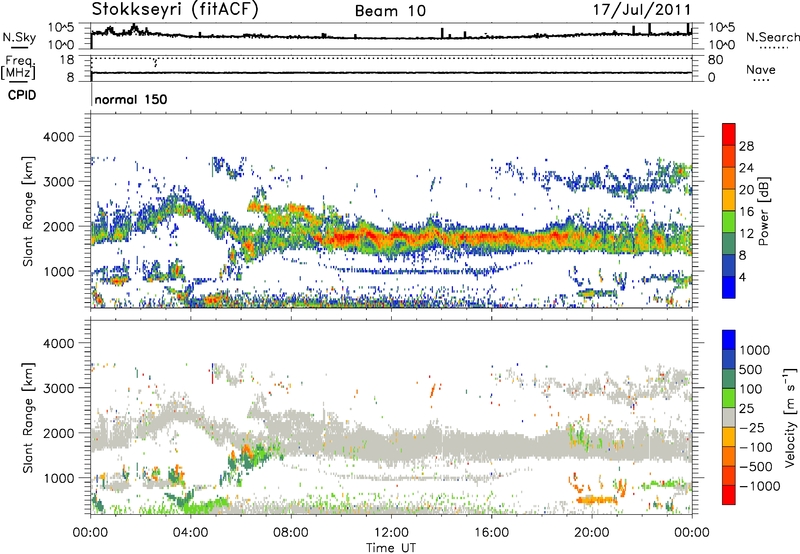
Task: Click the 'Slant Range [km]' label of power panel
Action: 28,211
